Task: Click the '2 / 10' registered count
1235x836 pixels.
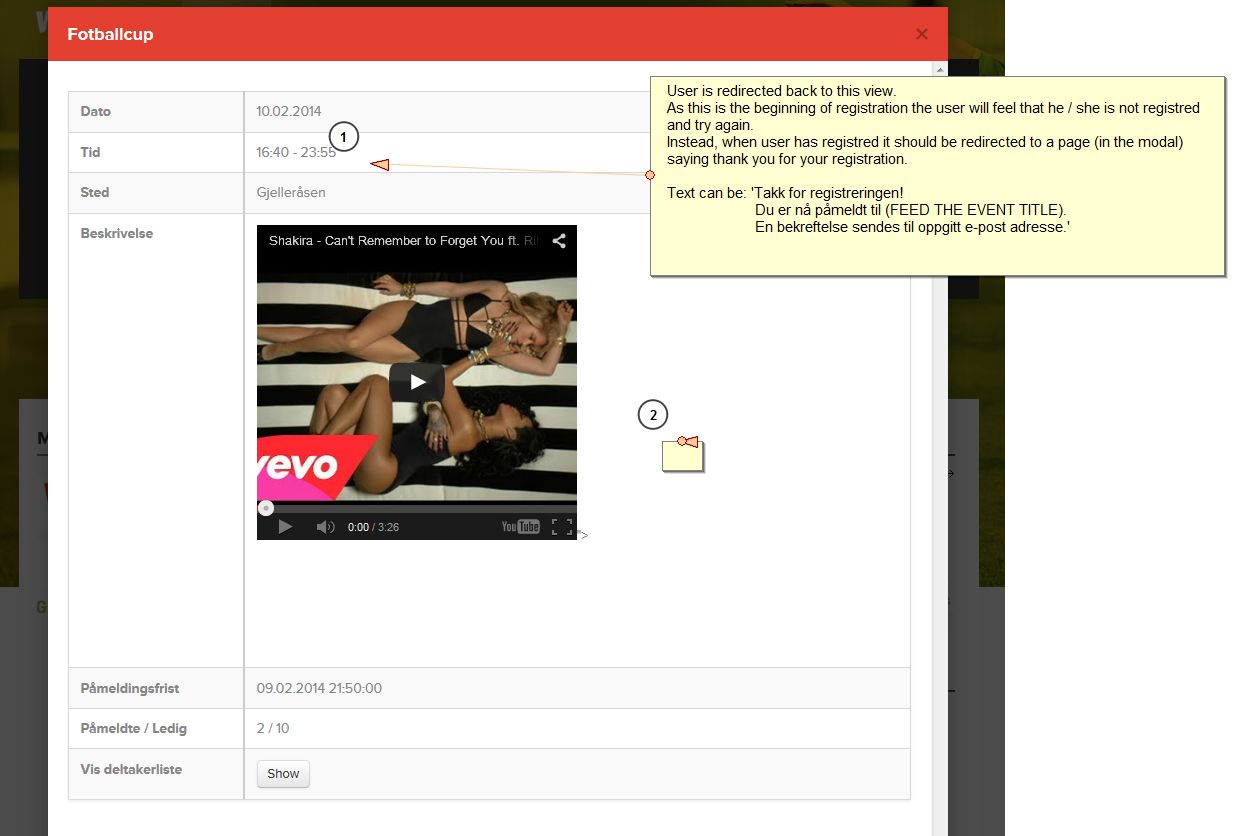Action: click(x=273, y=729)
